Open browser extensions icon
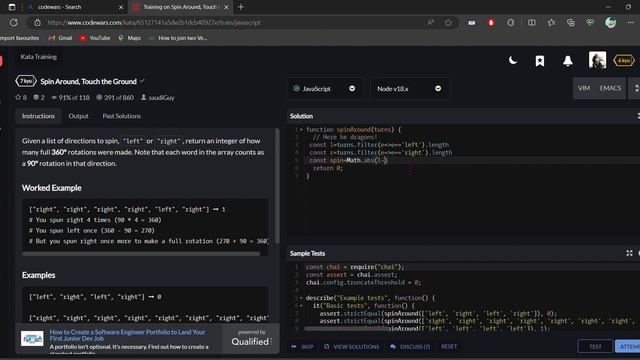 (511, 22)
